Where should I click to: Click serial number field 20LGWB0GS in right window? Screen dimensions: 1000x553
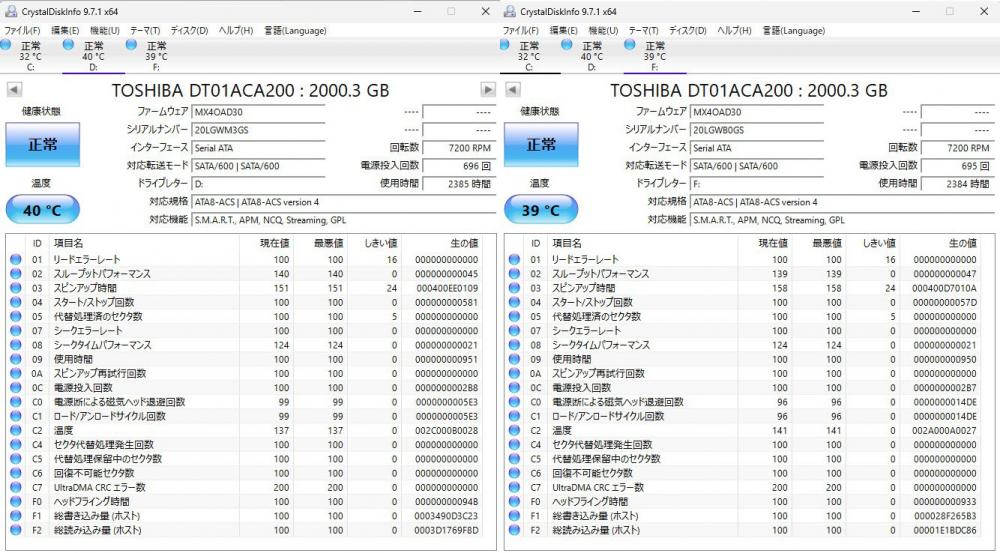[x=757, y=130]
